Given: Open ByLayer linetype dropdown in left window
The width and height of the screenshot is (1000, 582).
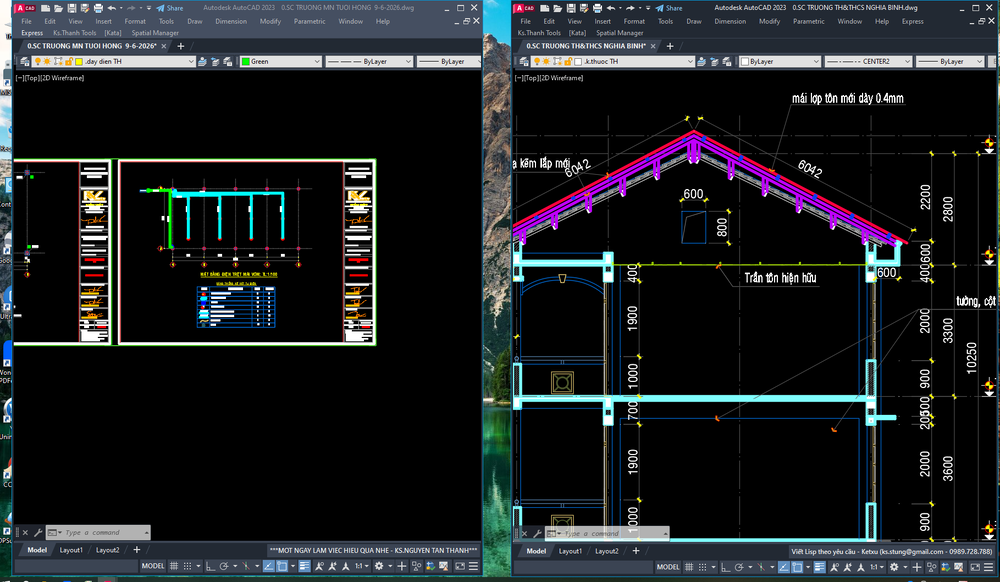Looking at the screenshot, I should [x=408, y=62].
